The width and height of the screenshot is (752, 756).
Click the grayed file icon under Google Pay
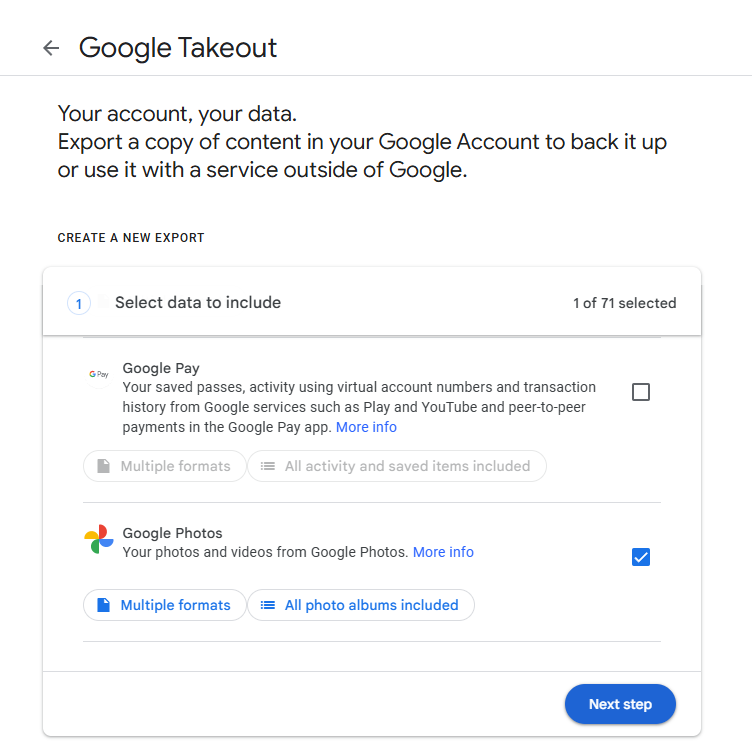pos(104,466)
